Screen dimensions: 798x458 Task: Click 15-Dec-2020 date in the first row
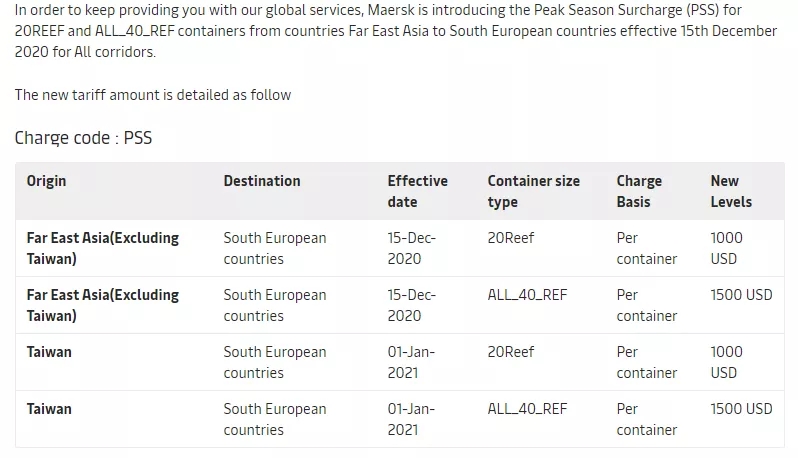411,248
